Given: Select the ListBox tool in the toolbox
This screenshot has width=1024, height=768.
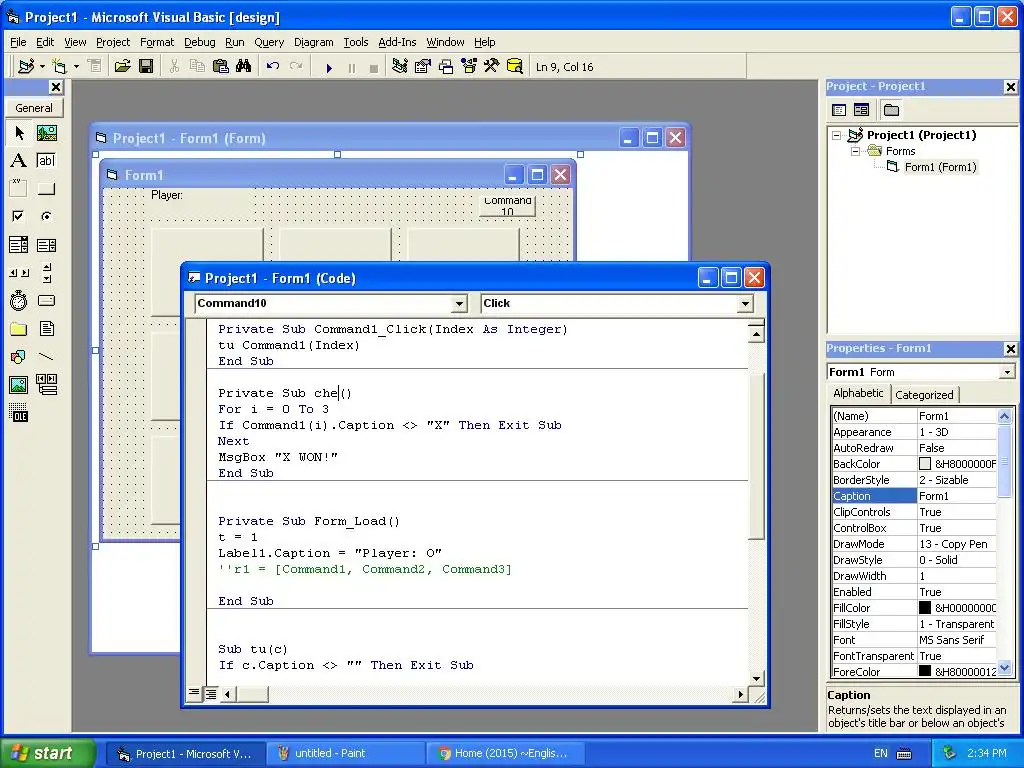Looking at the screenshot, I should (x=46, y=245).
